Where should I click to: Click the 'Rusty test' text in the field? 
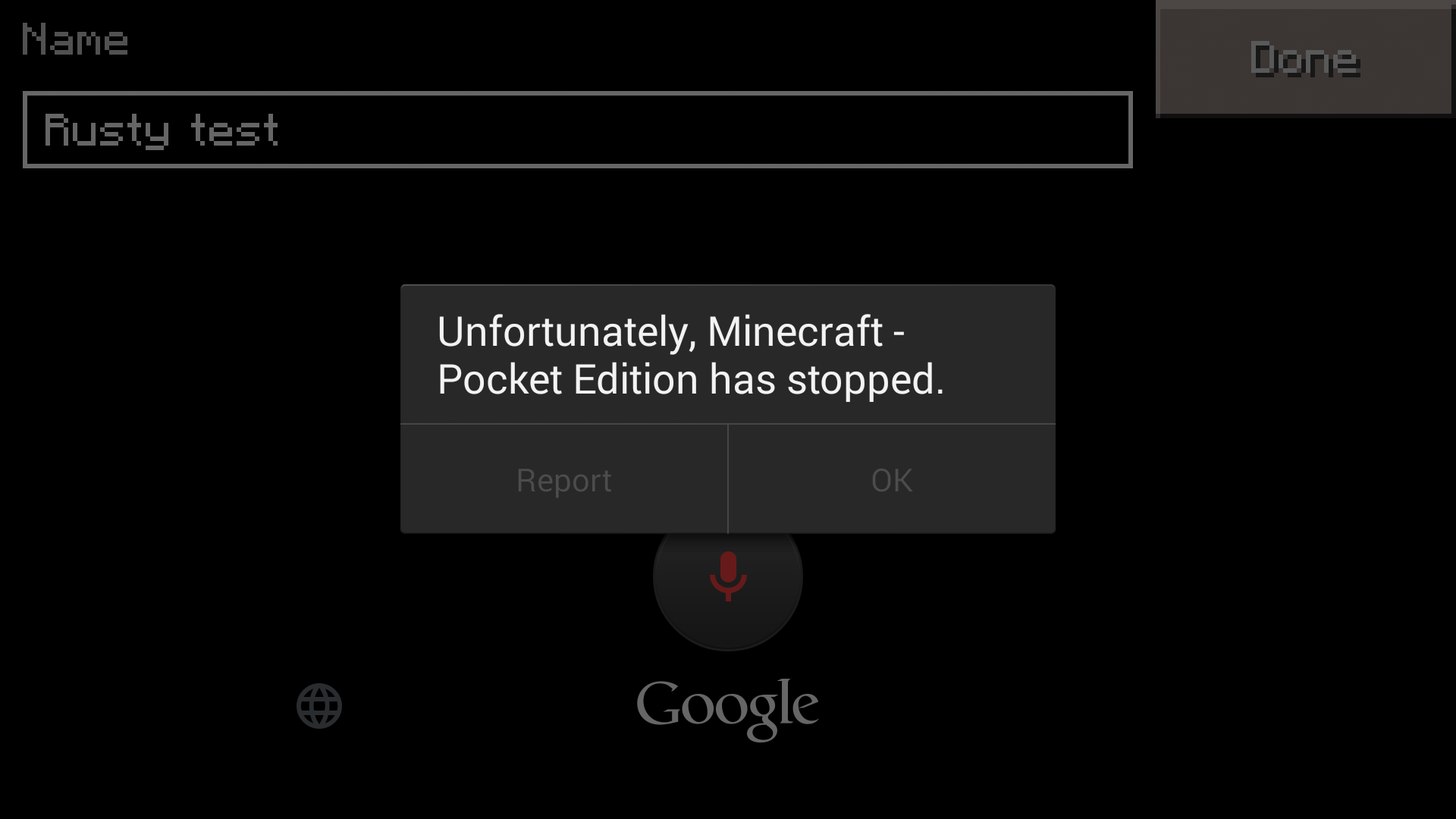tap(162, 130)
